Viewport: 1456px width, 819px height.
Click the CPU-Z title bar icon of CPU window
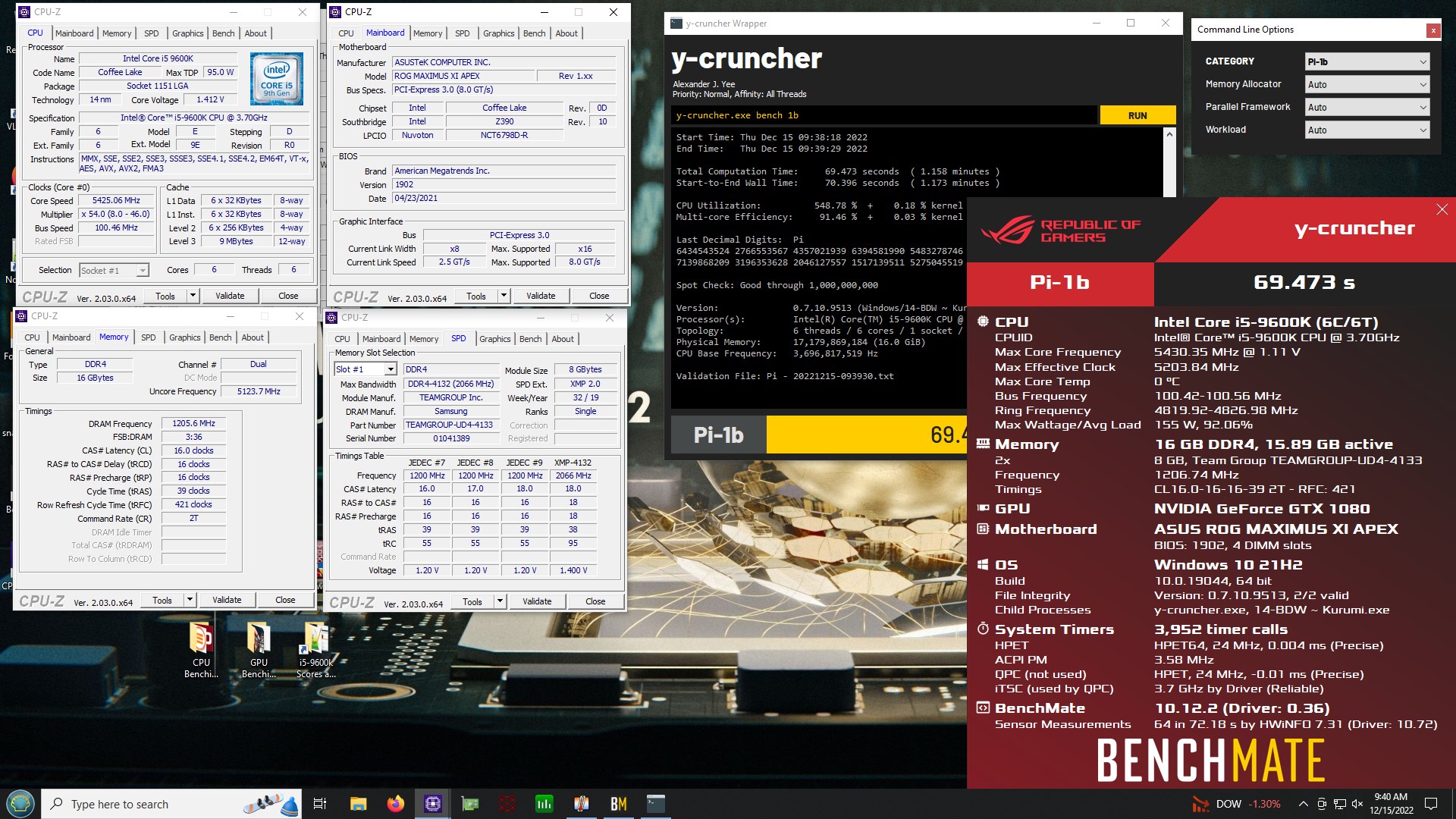tap(25, 12)
